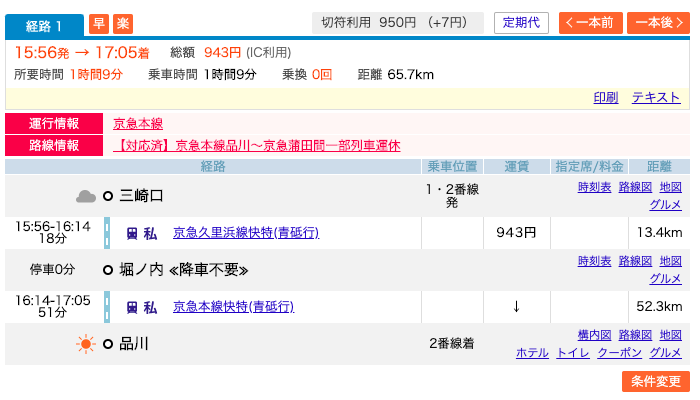Go to the later train with 一本後

[x=658, y=23]
